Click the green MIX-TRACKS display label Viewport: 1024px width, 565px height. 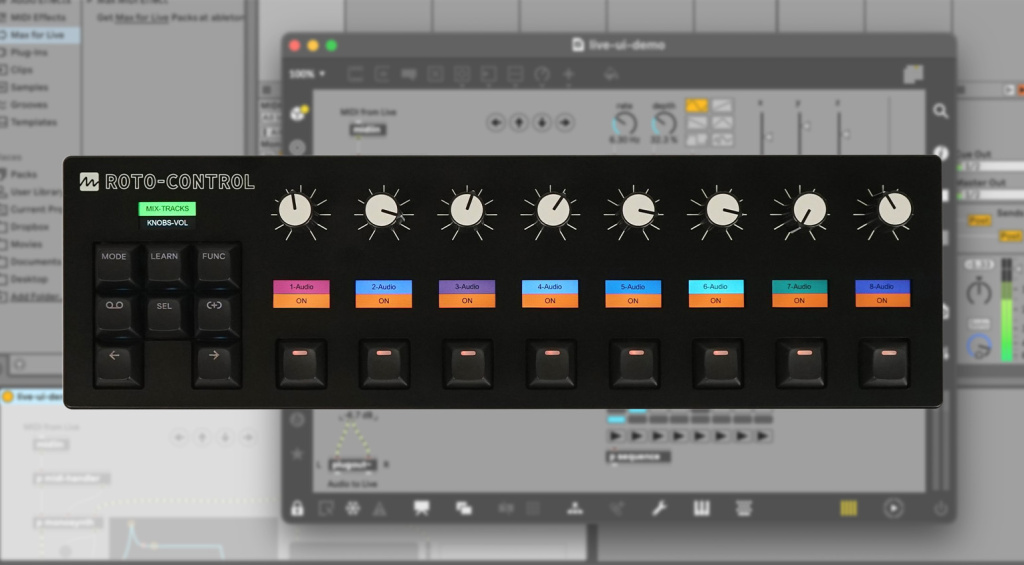coord(167,209)
